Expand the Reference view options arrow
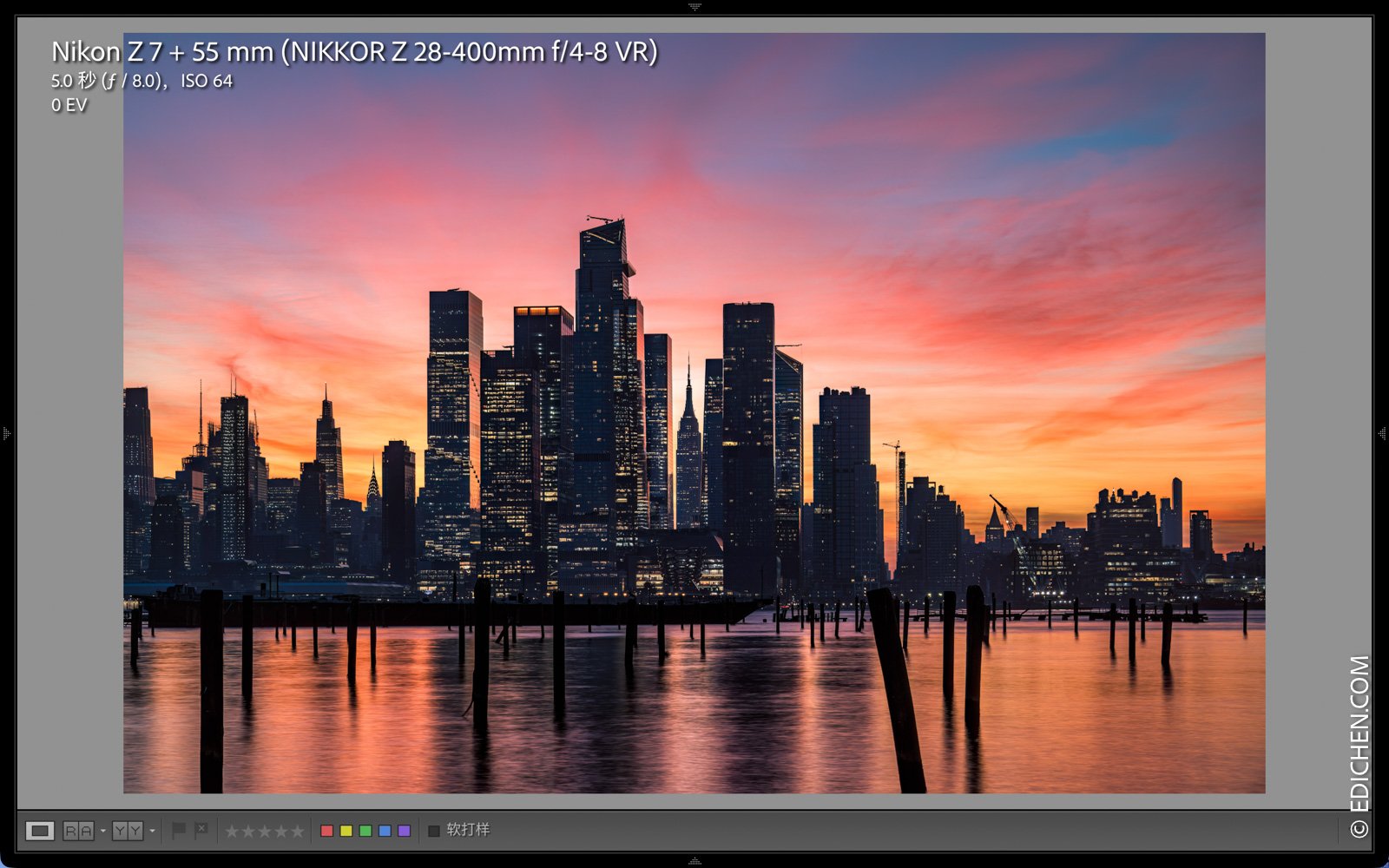 click(103, 831)
